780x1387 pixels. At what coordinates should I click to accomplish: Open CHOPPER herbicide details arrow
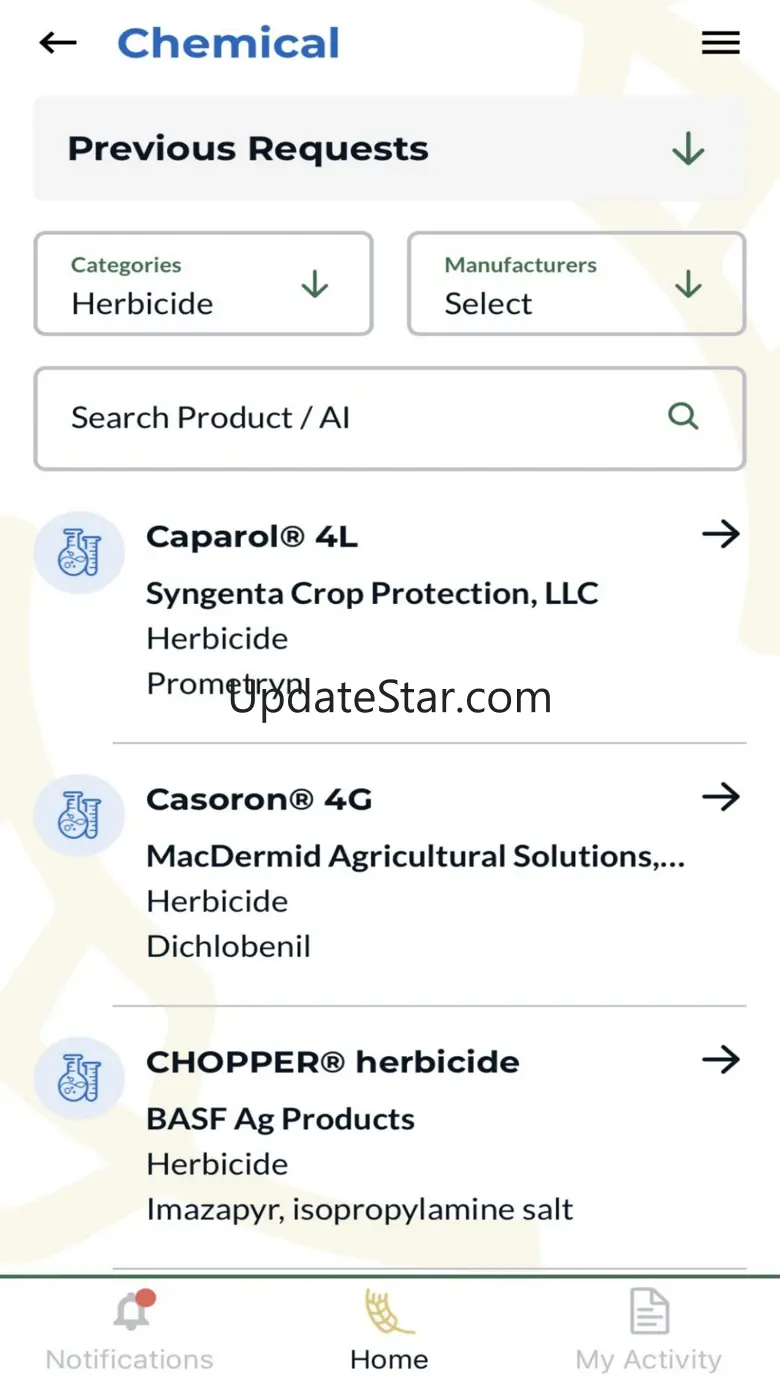click(720, 1060)
